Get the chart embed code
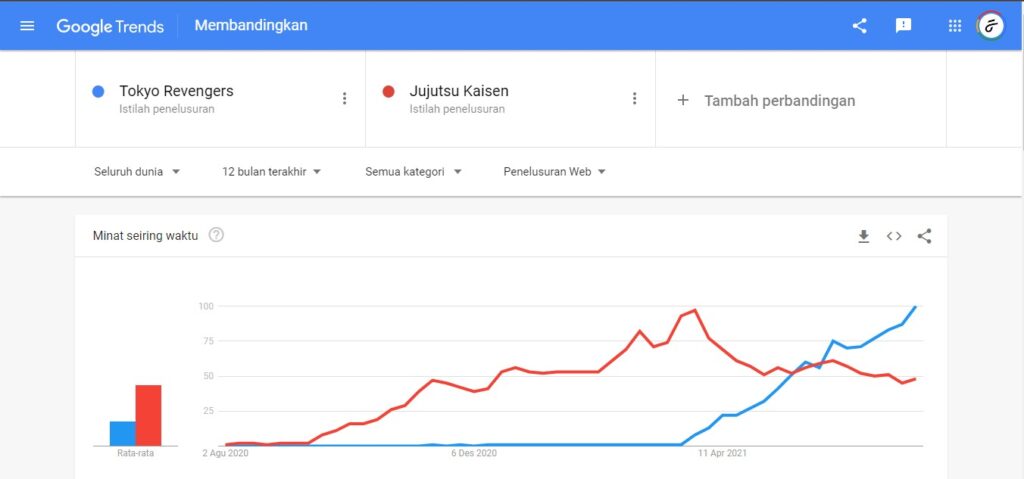1024x479 pixels. [x=894, y=236]
